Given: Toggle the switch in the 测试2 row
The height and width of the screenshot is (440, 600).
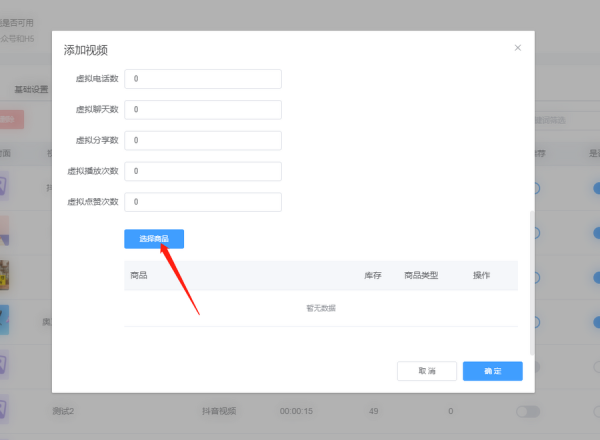Looking at the screenshot, I should 527,411.
